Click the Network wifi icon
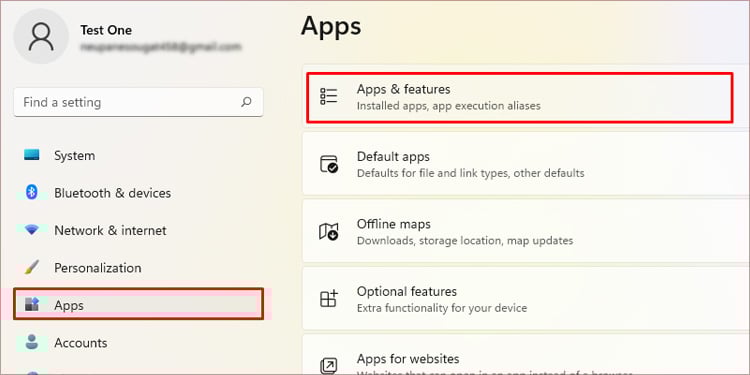Image resolution: width=750 pixels, height=375 pixels. click(x=32, y=230)
